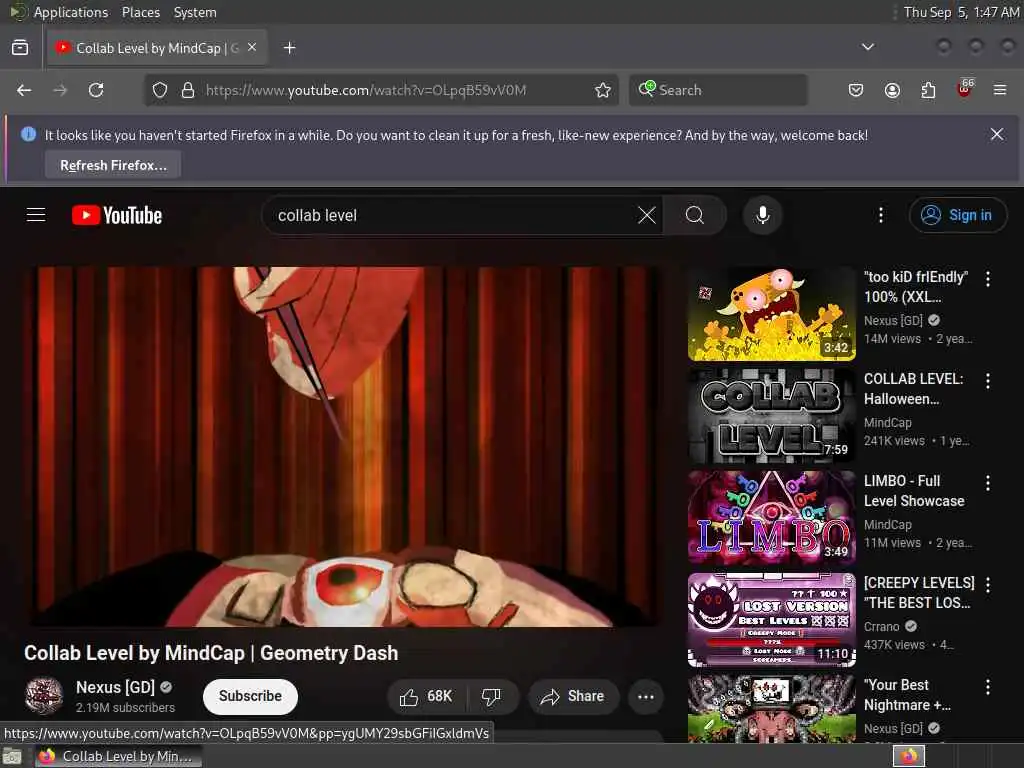Open the "too kiD frIEndly" 100% title link
1024x768 pixels.
pos(916,287)
